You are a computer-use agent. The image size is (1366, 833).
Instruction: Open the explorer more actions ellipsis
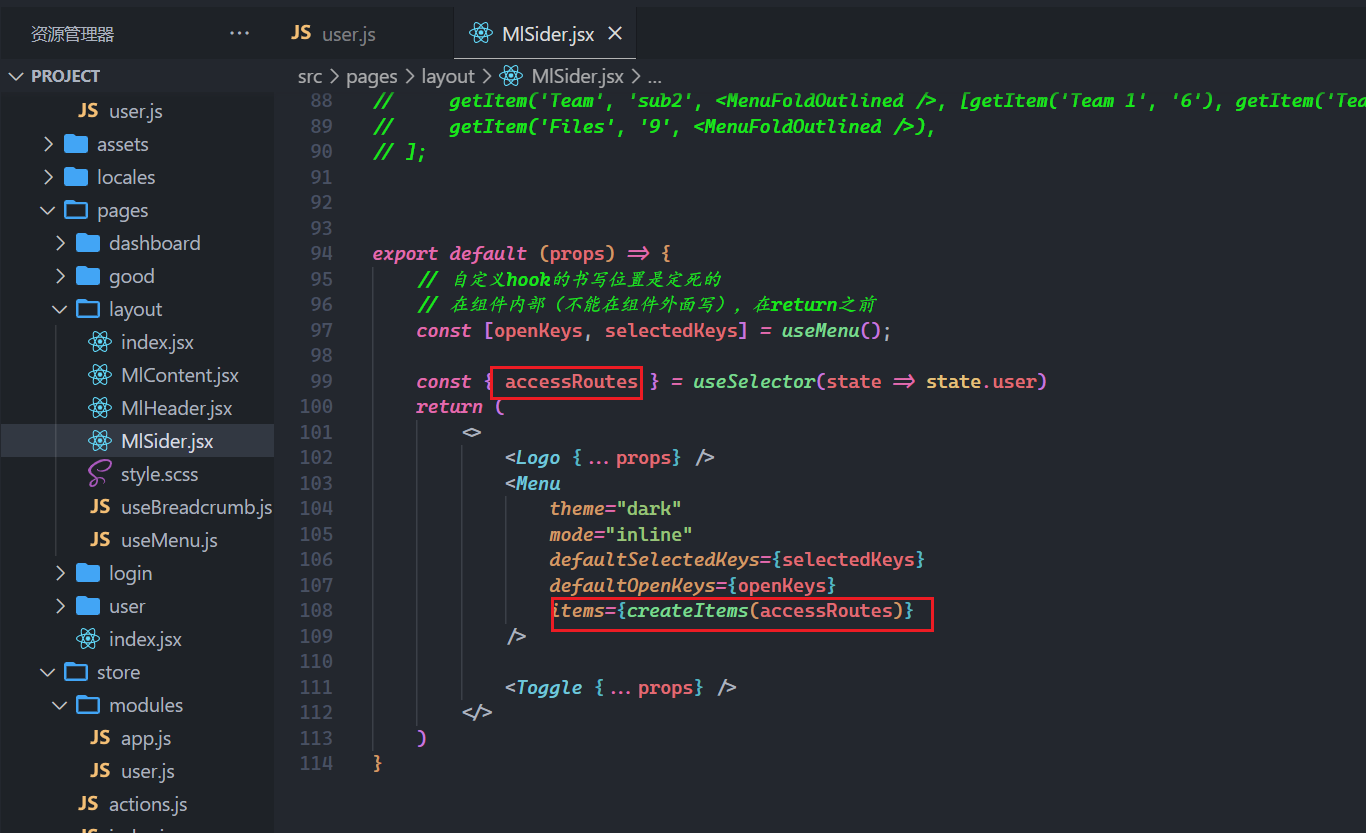239,34
